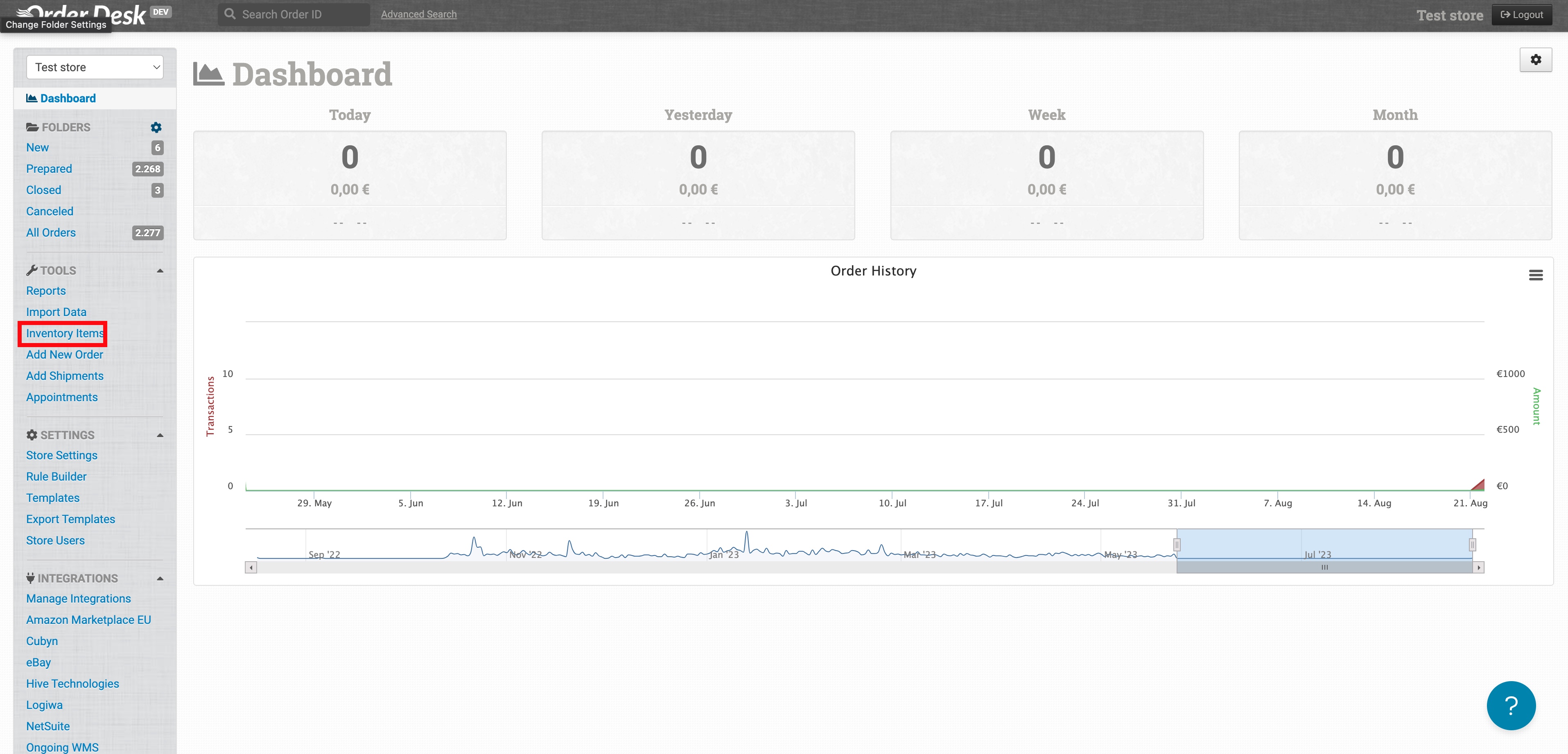Click the navigator's left range handle
Image resolution: width=1568 pixels, height=754 pixels.
(x=1177, y=545)
